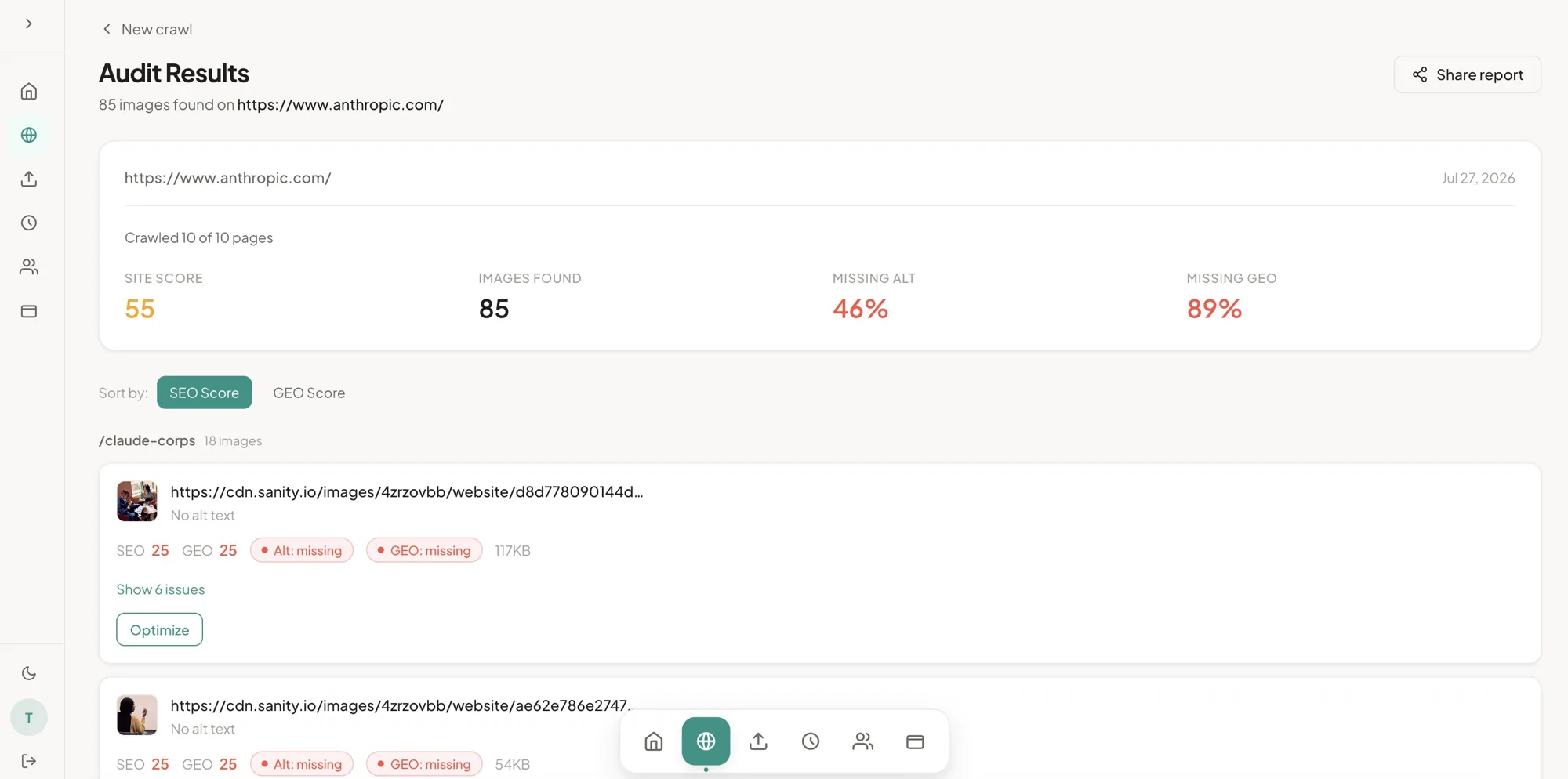Screen dimensions: 1568x779
Task: Click the Optimize button
Action: (159, 629)
